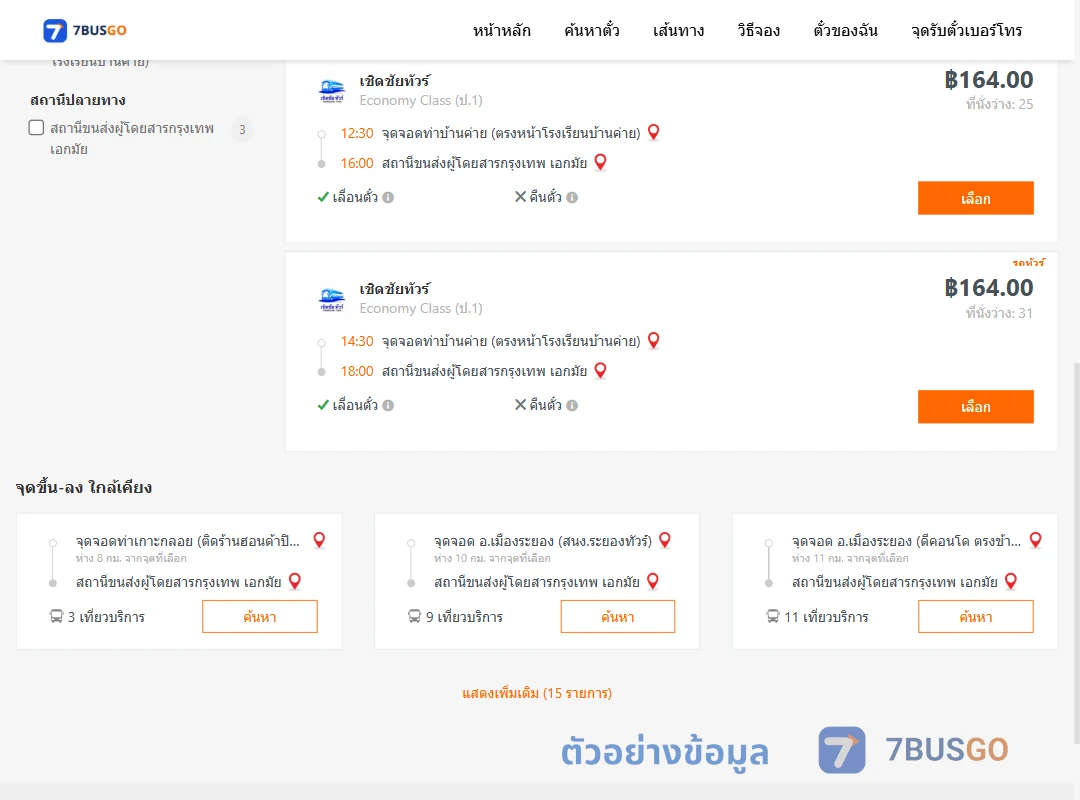Click ที่นั่งว่าง: 25 seats text
Image resolution: width=1080 pixels, height=800 pixels.
(999, 104)
